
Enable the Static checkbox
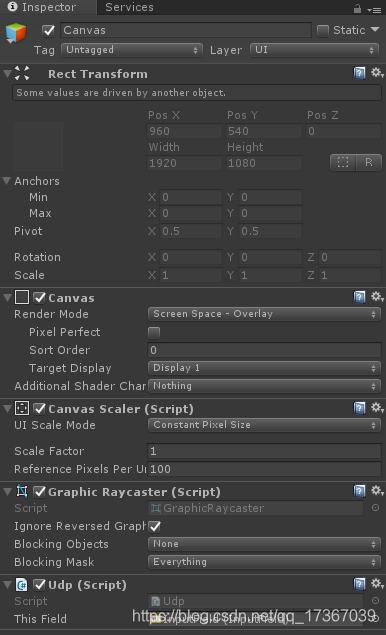[323, 31]
